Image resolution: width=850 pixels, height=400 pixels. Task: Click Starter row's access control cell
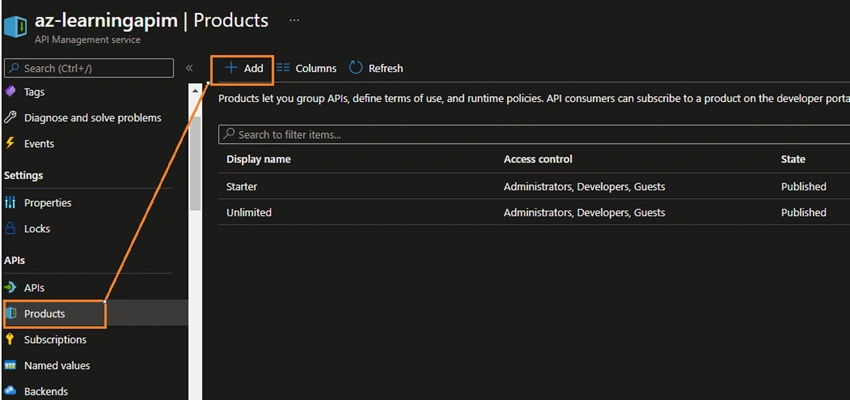click(584, 186)
